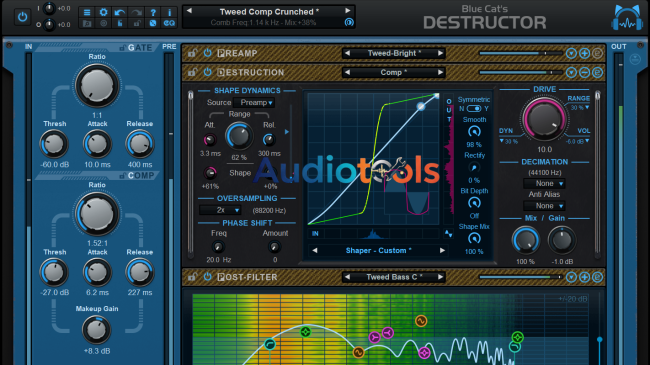Open the settings gear icon
Image resolution: width=650 pixels, height=365 pixels.
tap(103, 12)
